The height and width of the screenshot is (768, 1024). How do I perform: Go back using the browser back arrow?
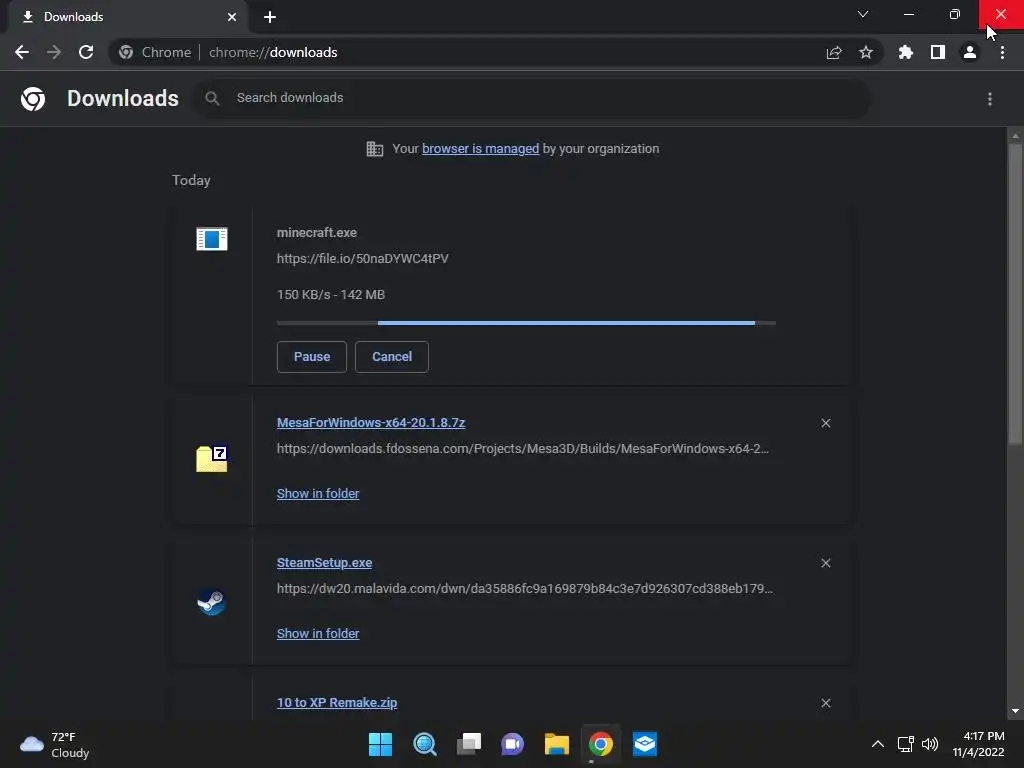tap(22, 52)
